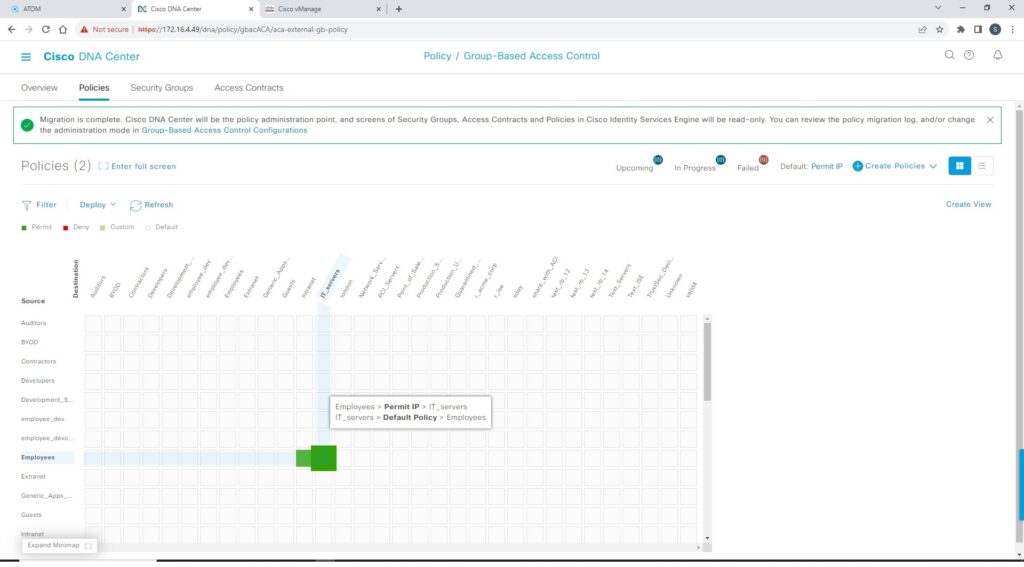Open tab search dropdown chevron

938,8
